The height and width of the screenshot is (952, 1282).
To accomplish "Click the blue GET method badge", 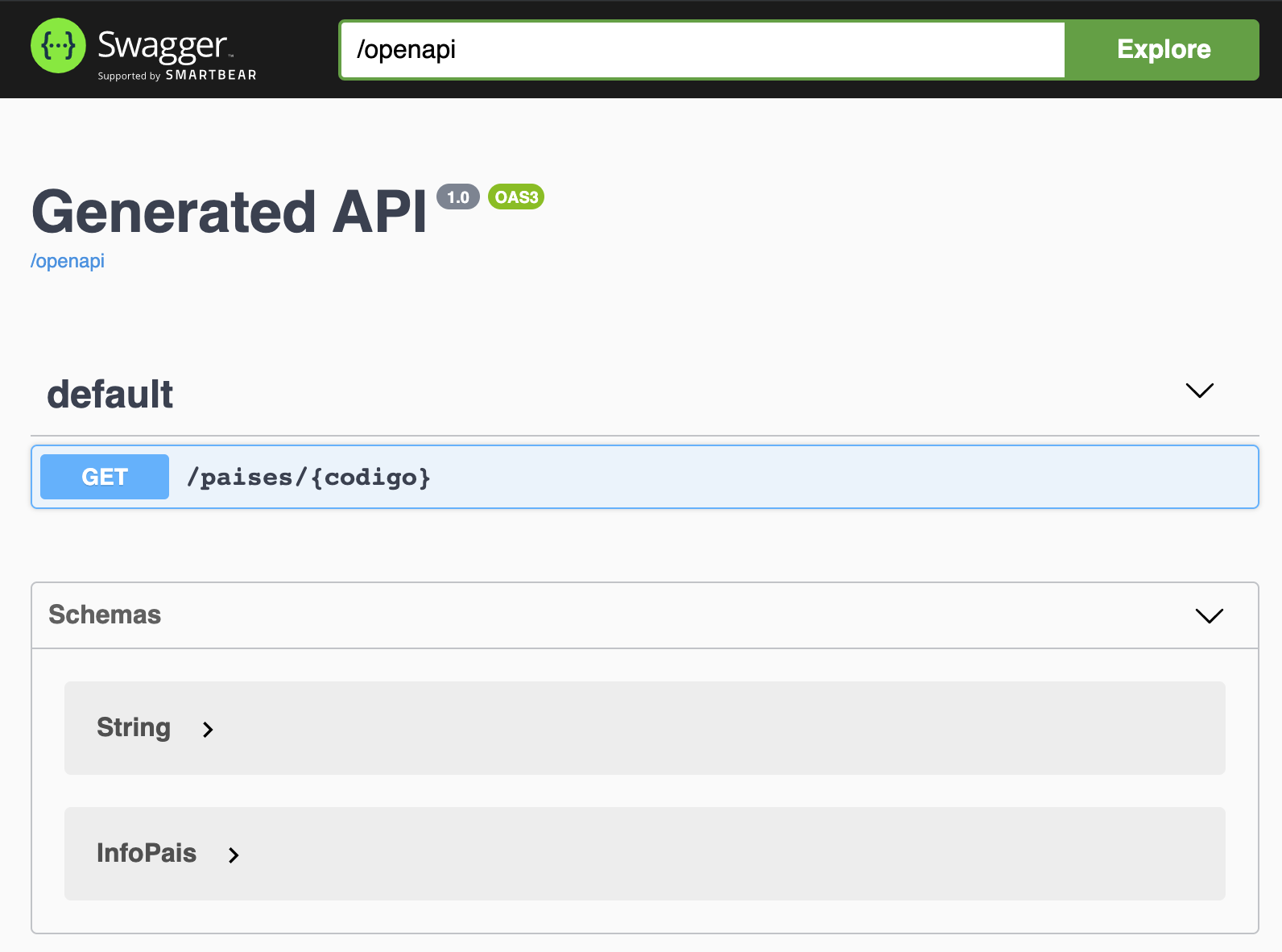I will click(105, 477).
